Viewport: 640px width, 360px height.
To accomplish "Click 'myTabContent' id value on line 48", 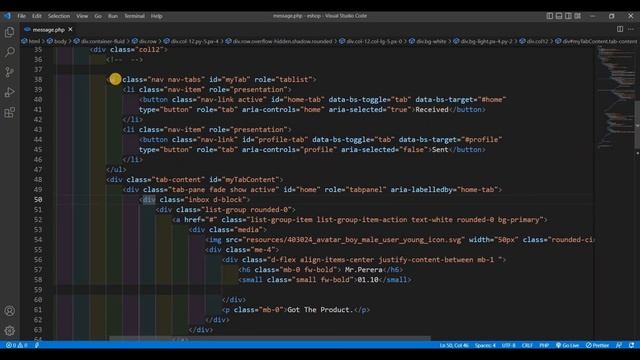I will point(250,180).
